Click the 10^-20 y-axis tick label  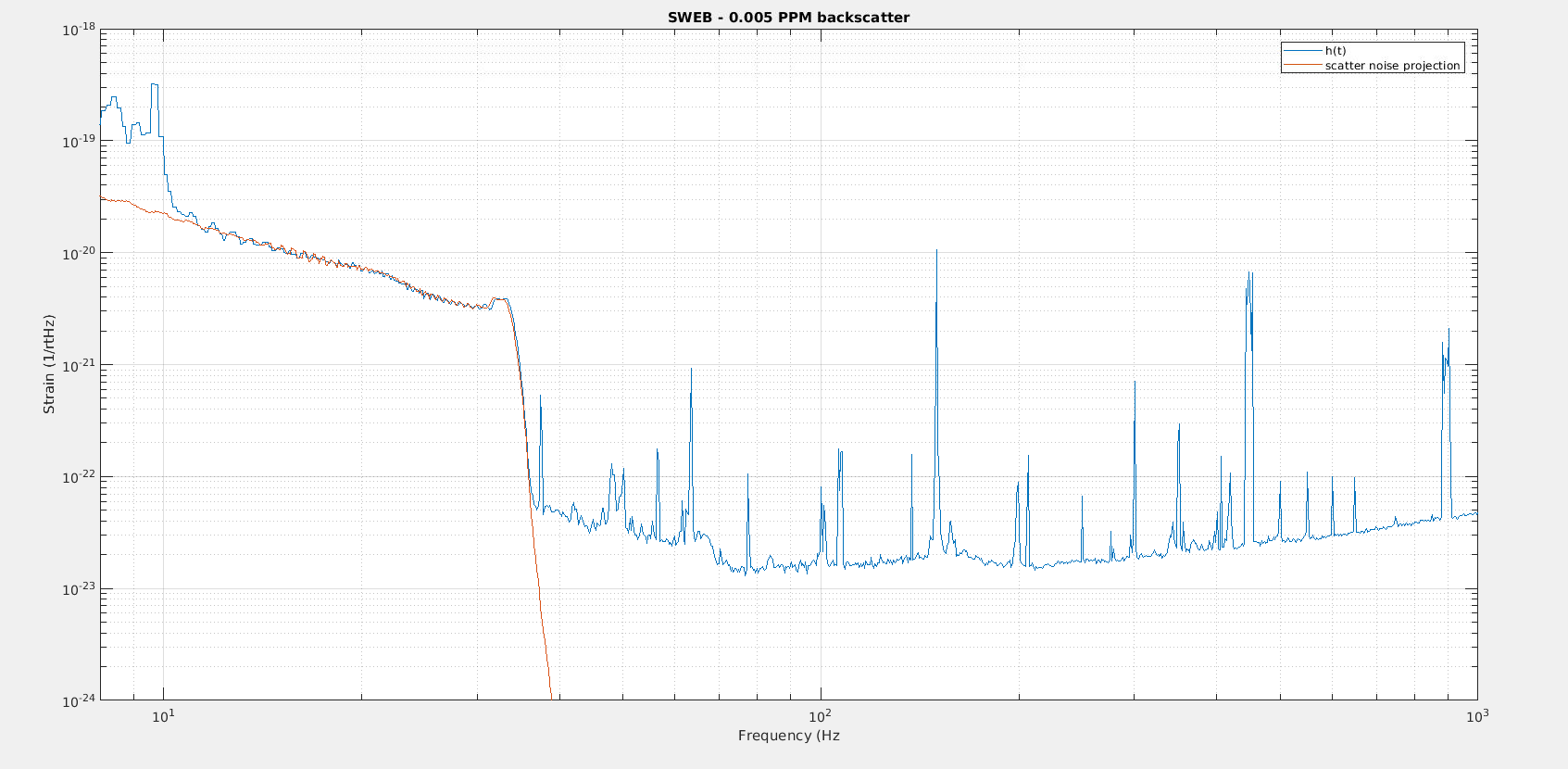pyautogui.click(x=79, y=254)
